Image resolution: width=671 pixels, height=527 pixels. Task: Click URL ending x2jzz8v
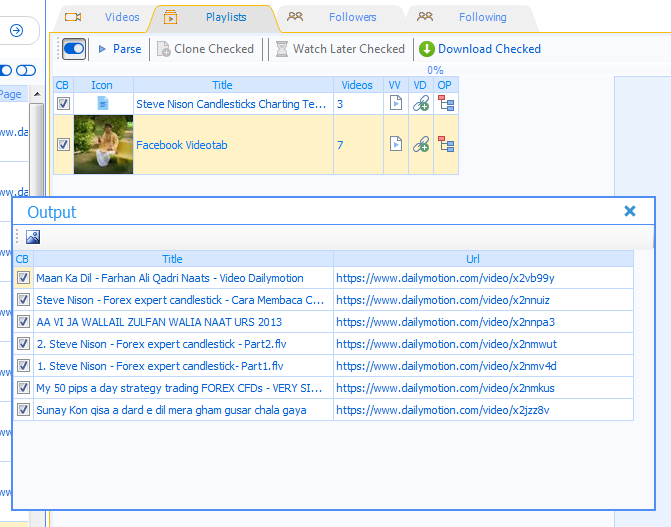pyautogui.click(x=442, y=411)
